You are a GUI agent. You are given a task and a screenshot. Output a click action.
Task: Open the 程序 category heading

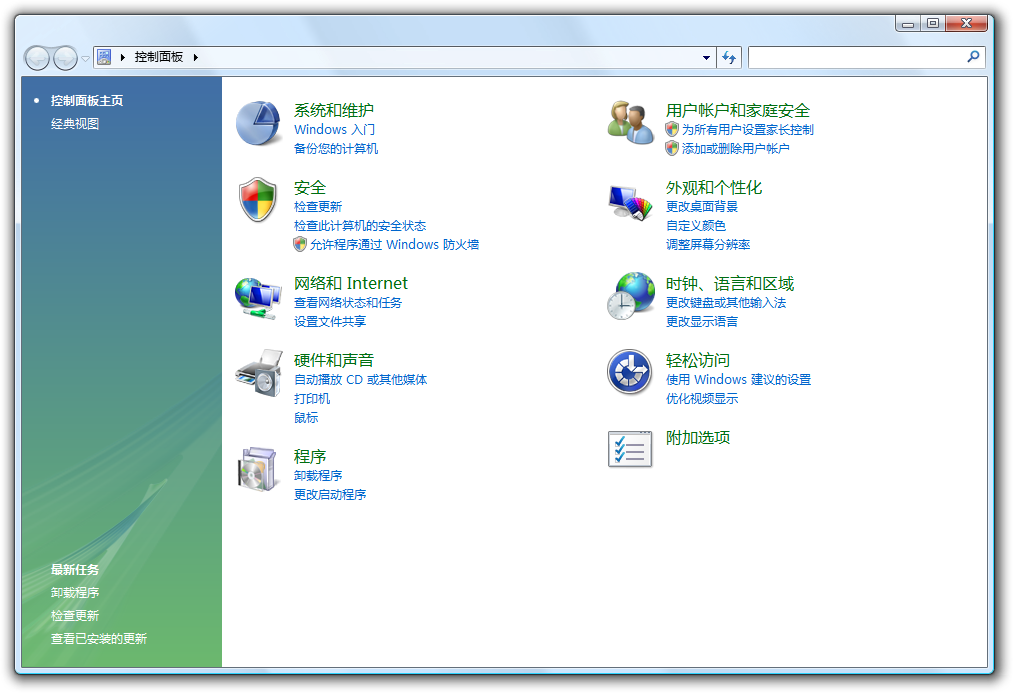310,457
